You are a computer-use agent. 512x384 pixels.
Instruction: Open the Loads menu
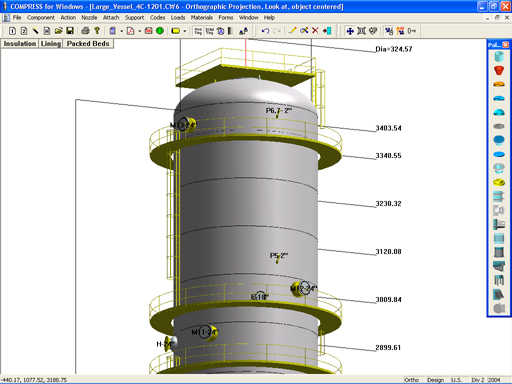click(178, 18)
